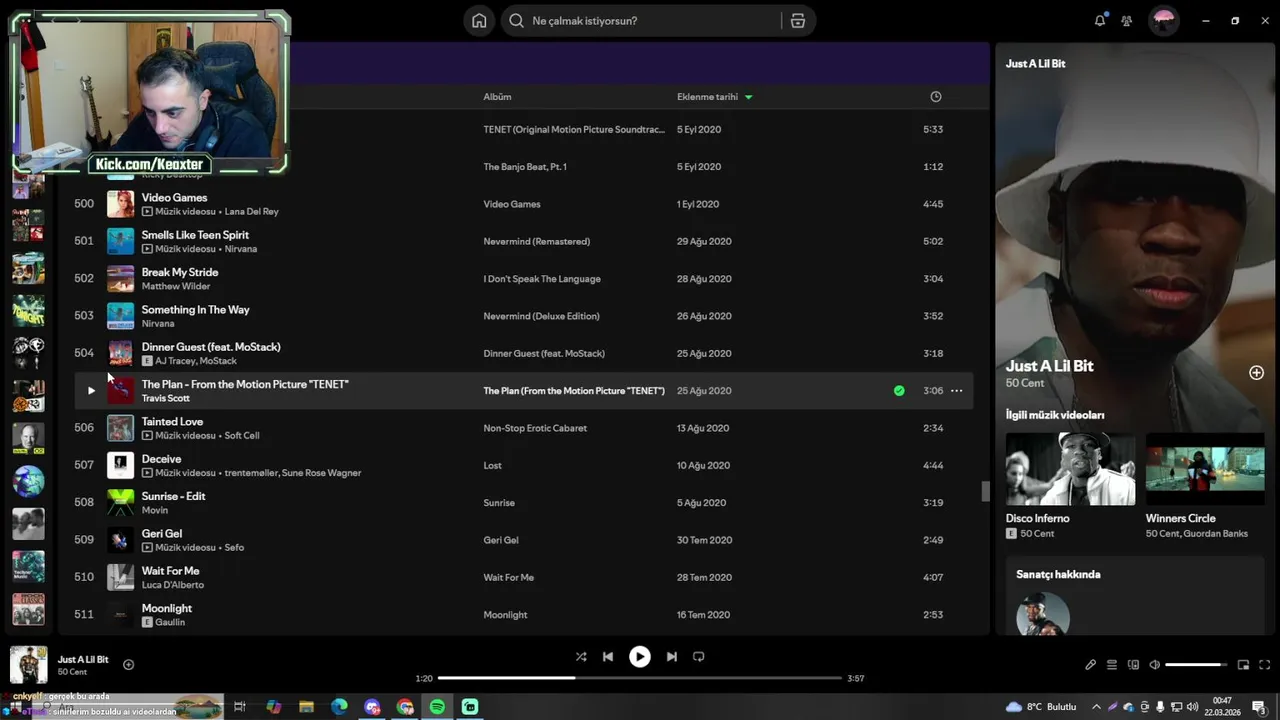The width and height of the screenshot is (1280, 720).
Task: Open Just A Lil Bit in now playing bar
Action: [x=83, y=660]
